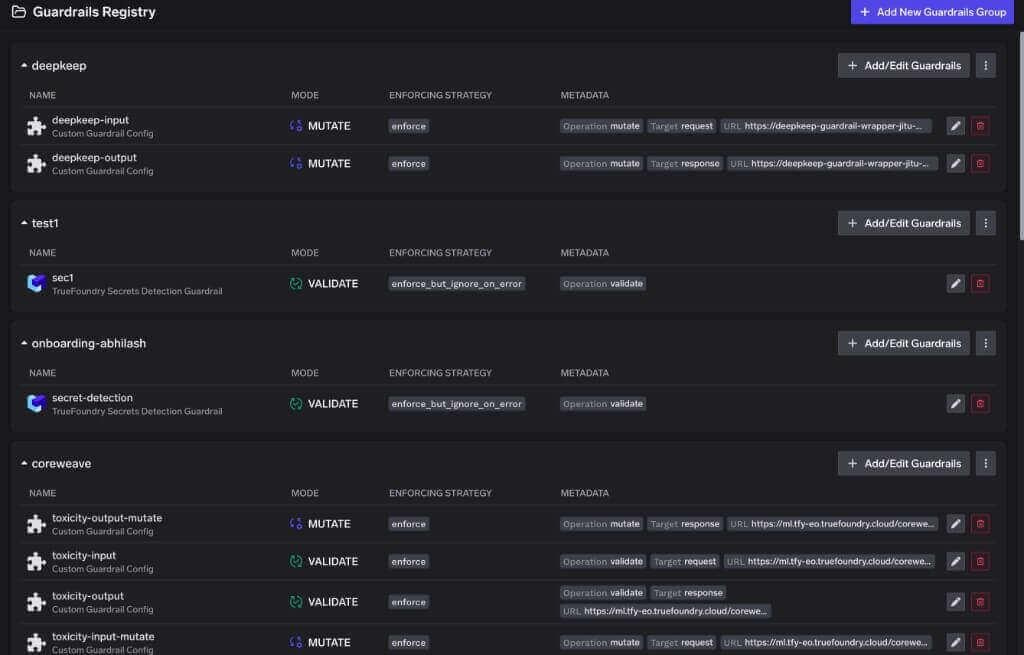Click the validate mode icon for sec1
1024x655 pixels.
click(x=296, y=283)
